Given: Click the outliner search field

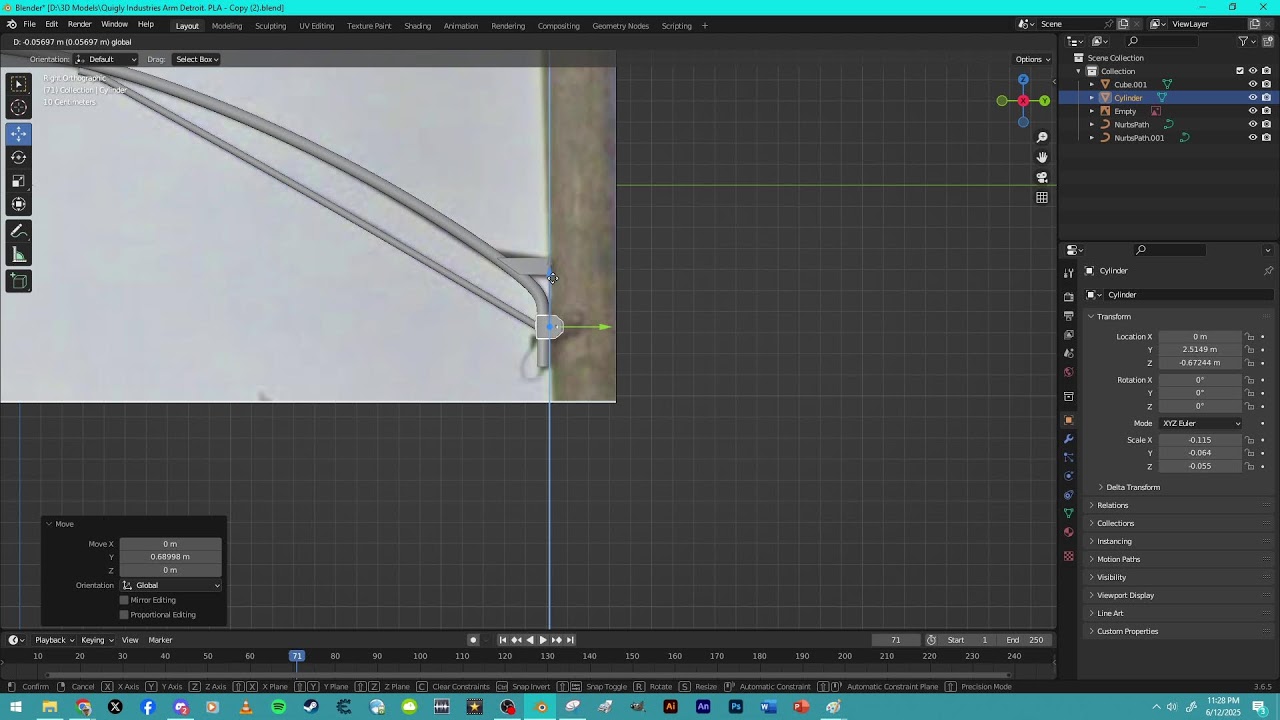Looking at the screenshot, I should coord(1162,41).
